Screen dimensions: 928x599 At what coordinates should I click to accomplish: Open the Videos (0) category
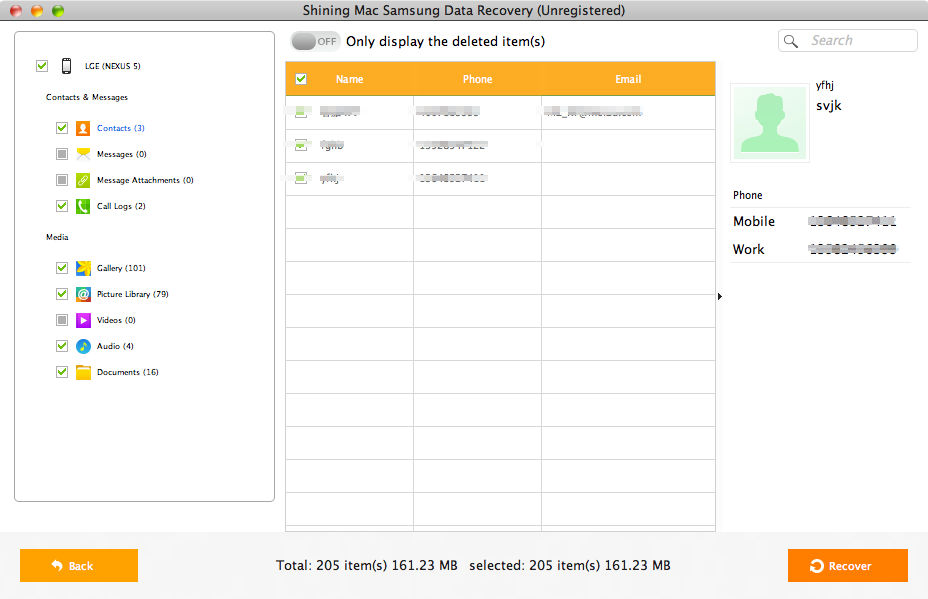point(116,320)
